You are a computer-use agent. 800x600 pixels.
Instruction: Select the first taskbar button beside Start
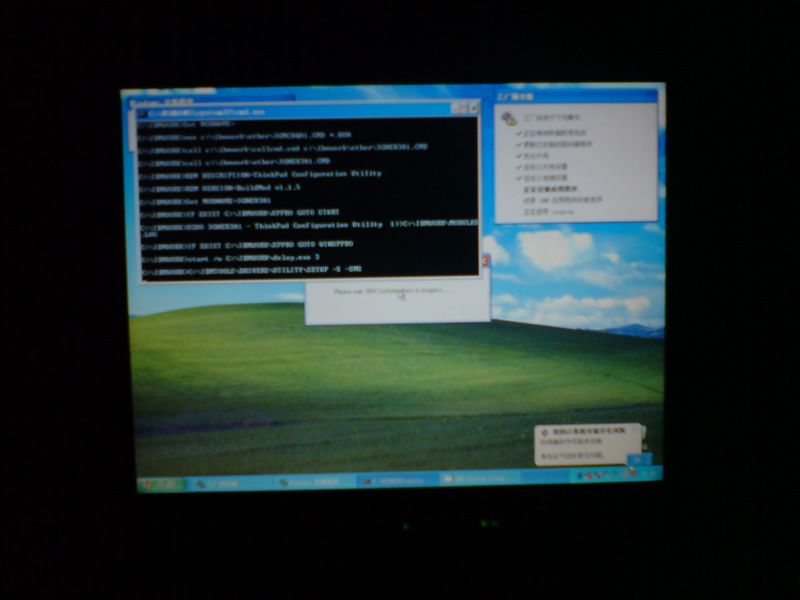[232, 483]
